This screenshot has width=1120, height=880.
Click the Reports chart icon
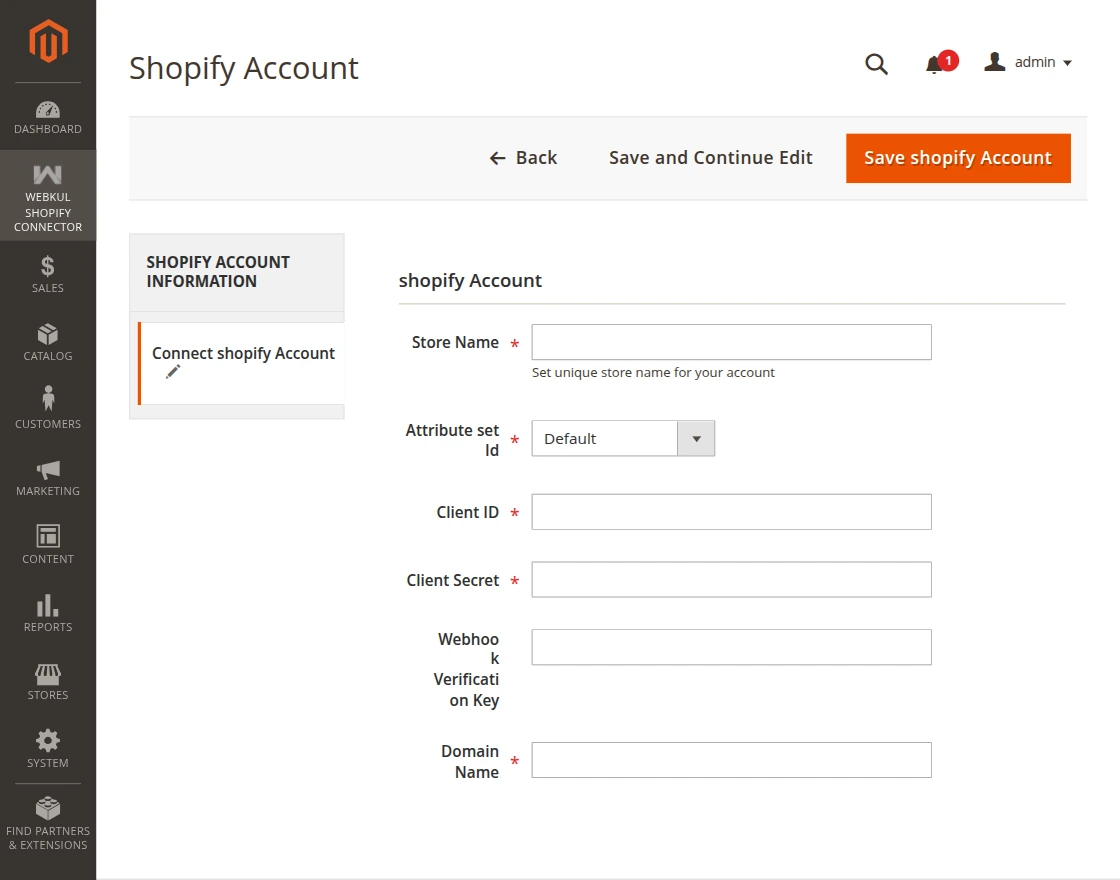(x=47, y=608)
